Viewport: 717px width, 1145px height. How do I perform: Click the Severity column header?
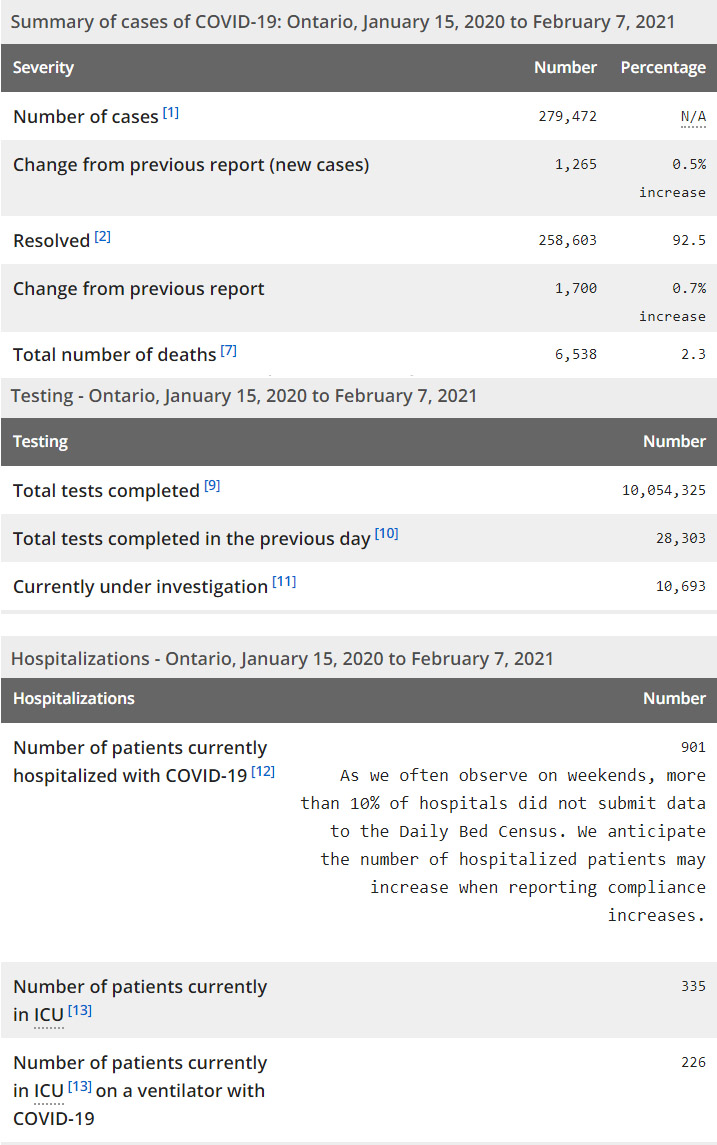click(x=43, y=68)
